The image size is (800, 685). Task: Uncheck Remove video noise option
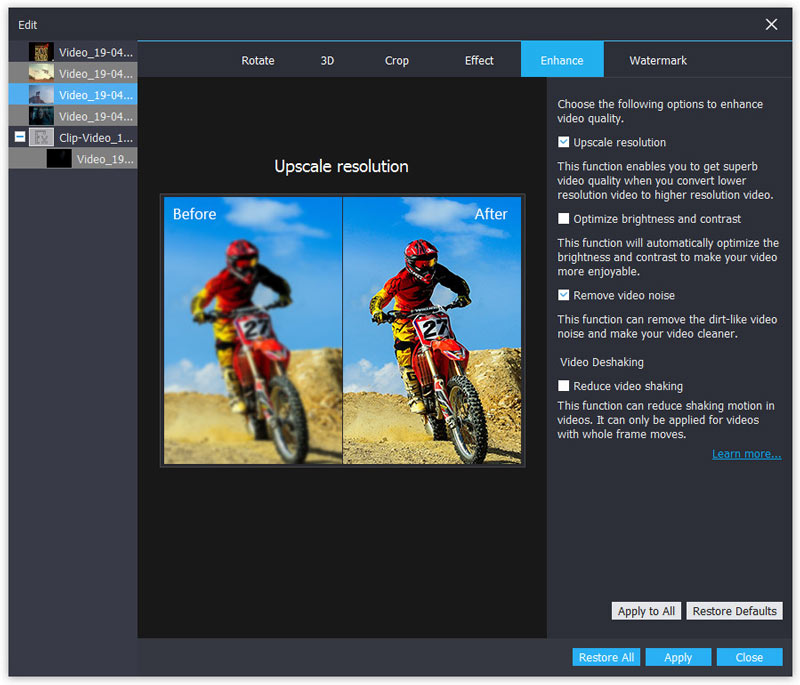coord(564,296)
